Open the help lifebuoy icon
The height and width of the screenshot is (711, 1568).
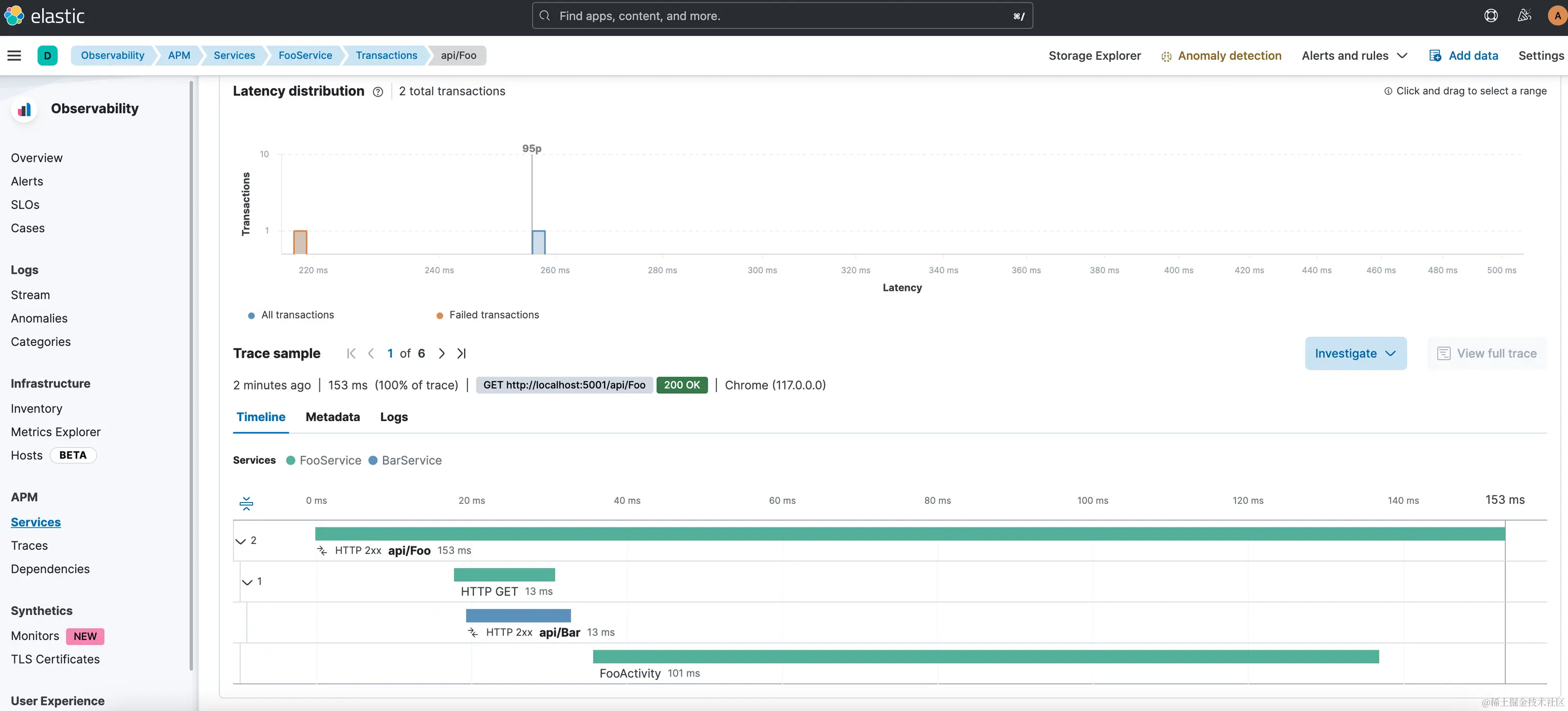coord(1490,16)
